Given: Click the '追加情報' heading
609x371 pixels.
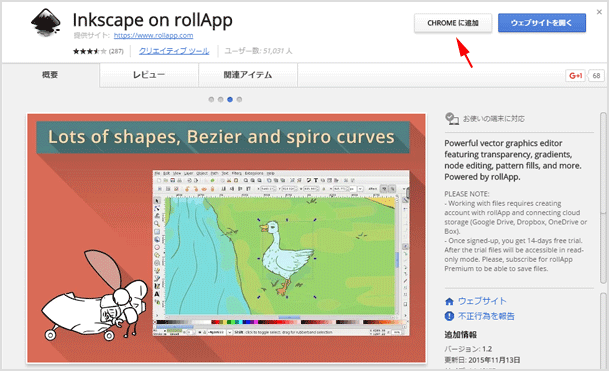Looking at the screenshot, I should pyautogui.click(x=461, y=334).
